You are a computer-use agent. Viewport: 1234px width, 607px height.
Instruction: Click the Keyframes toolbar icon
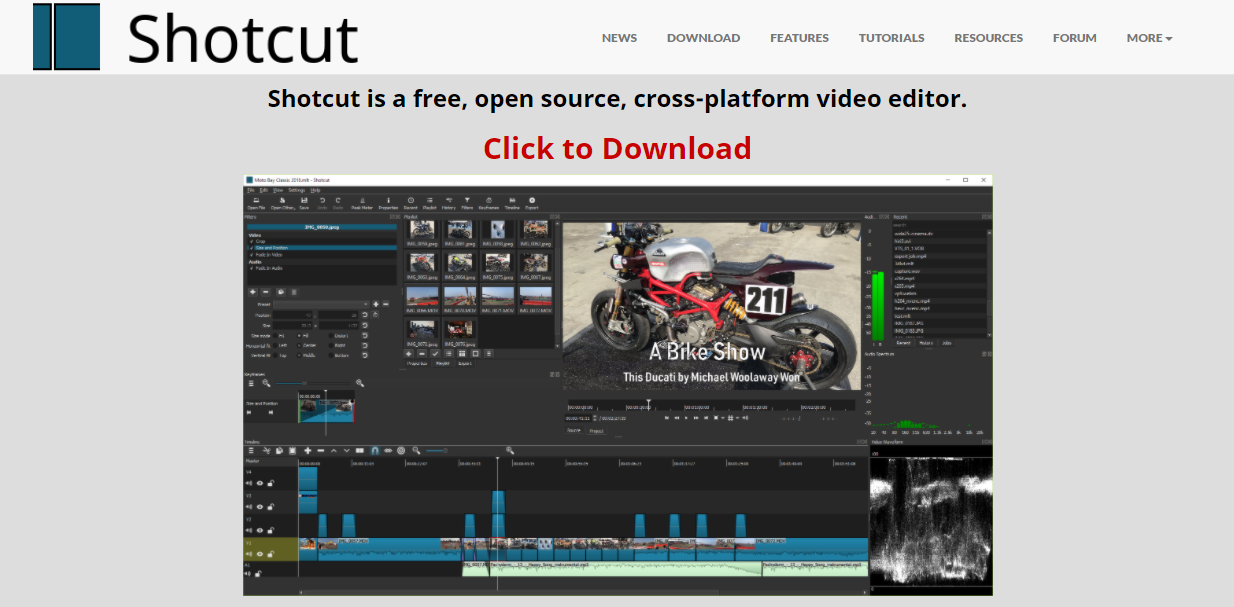tap(489, 203)
